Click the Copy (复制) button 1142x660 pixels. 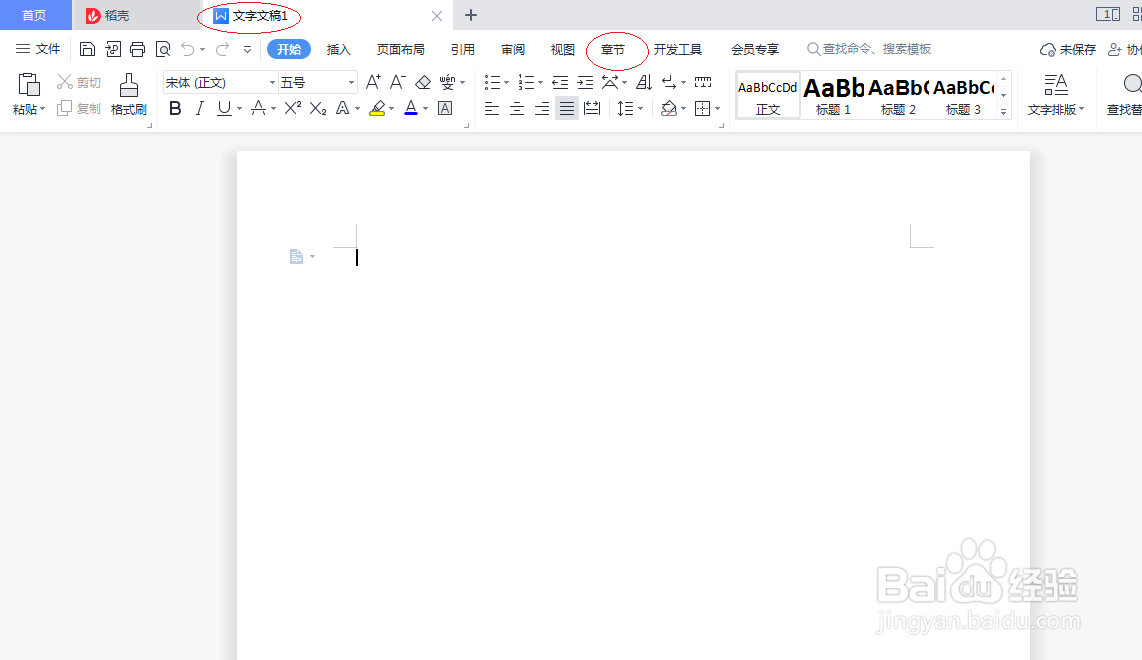tap(79, 109)
